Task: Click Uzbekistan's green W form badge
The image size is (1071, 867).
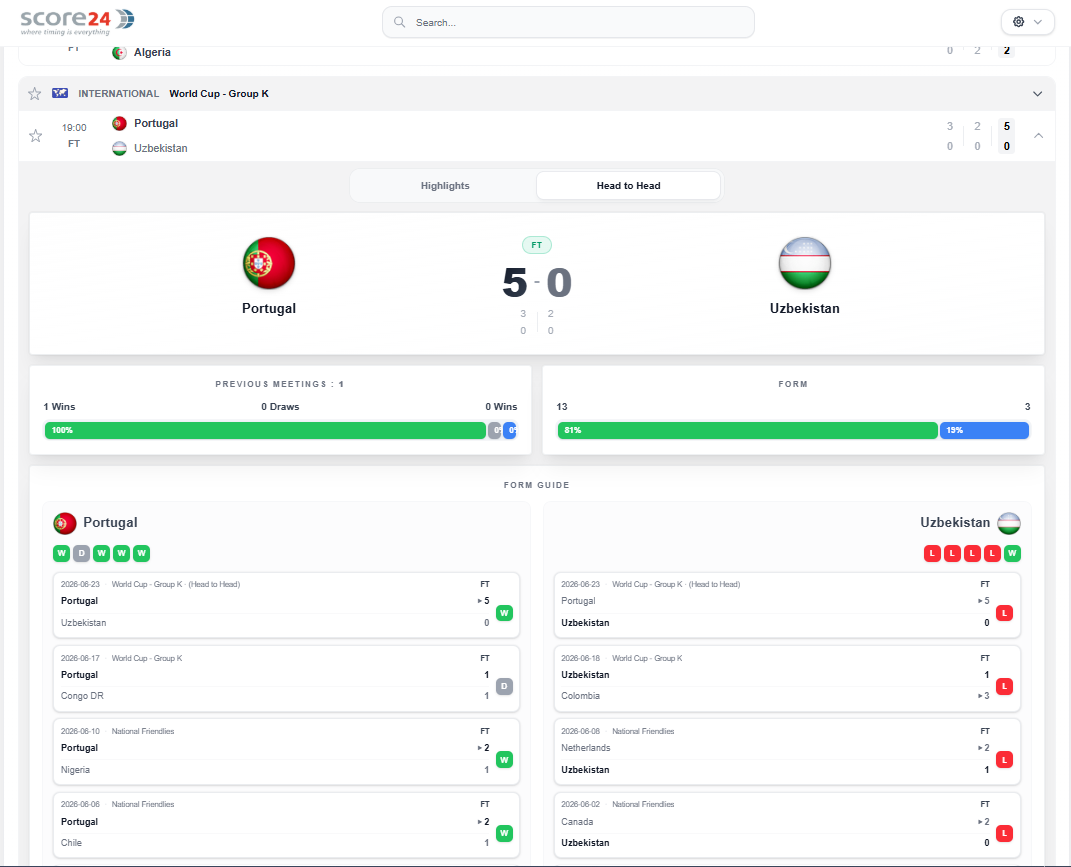Action: click(1012, 553)
